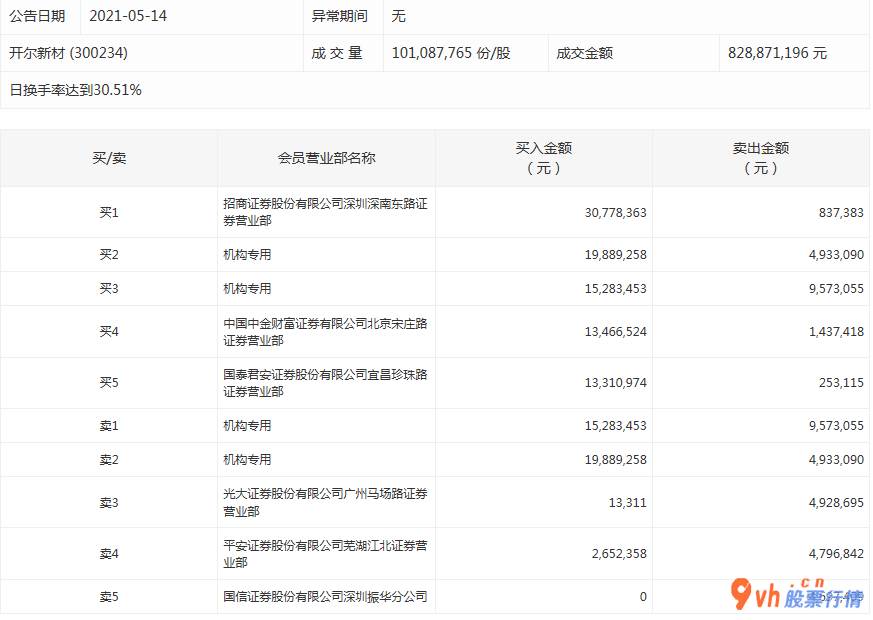
Task: Select 4,933,090 in the 买2 row
Action: 836,255
